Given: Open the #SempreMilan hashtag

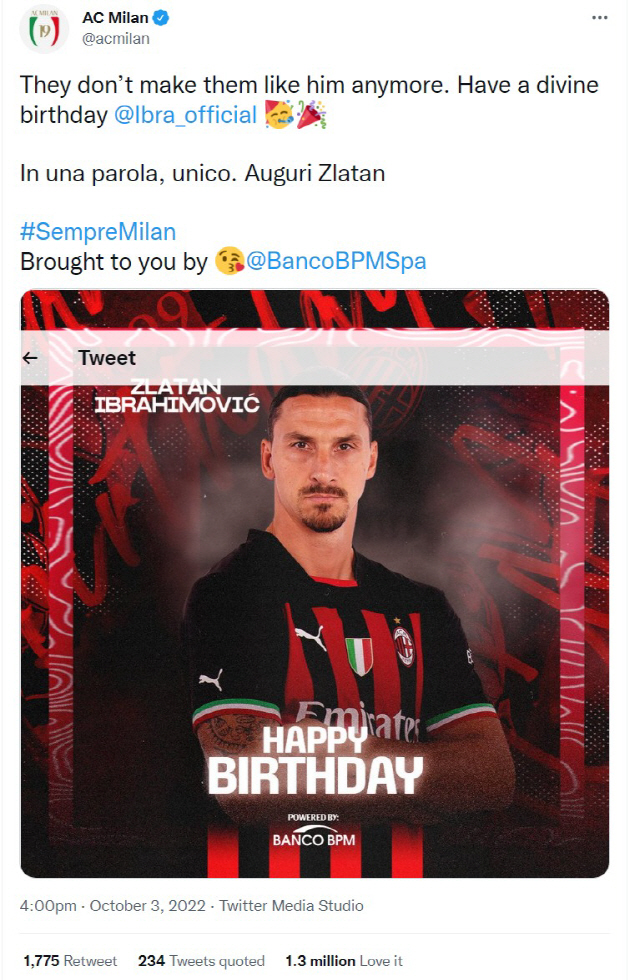Looking at the screenshot, I should [98, 232].
